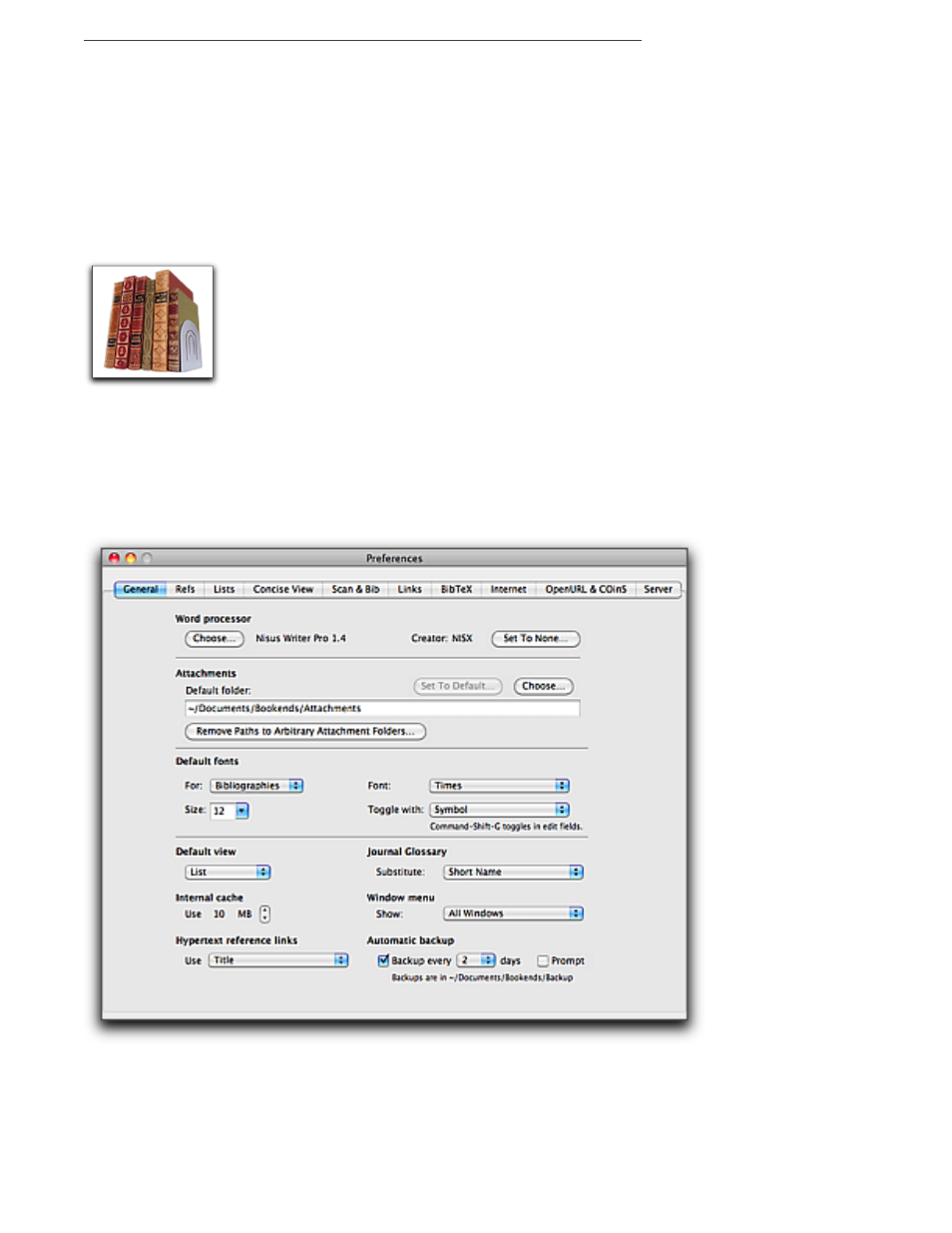The height and width of the screenshot is (1233, 952).
Task: Click Remove Paths to Arbitrary Attachment Folders
Action: click(305, 732)
